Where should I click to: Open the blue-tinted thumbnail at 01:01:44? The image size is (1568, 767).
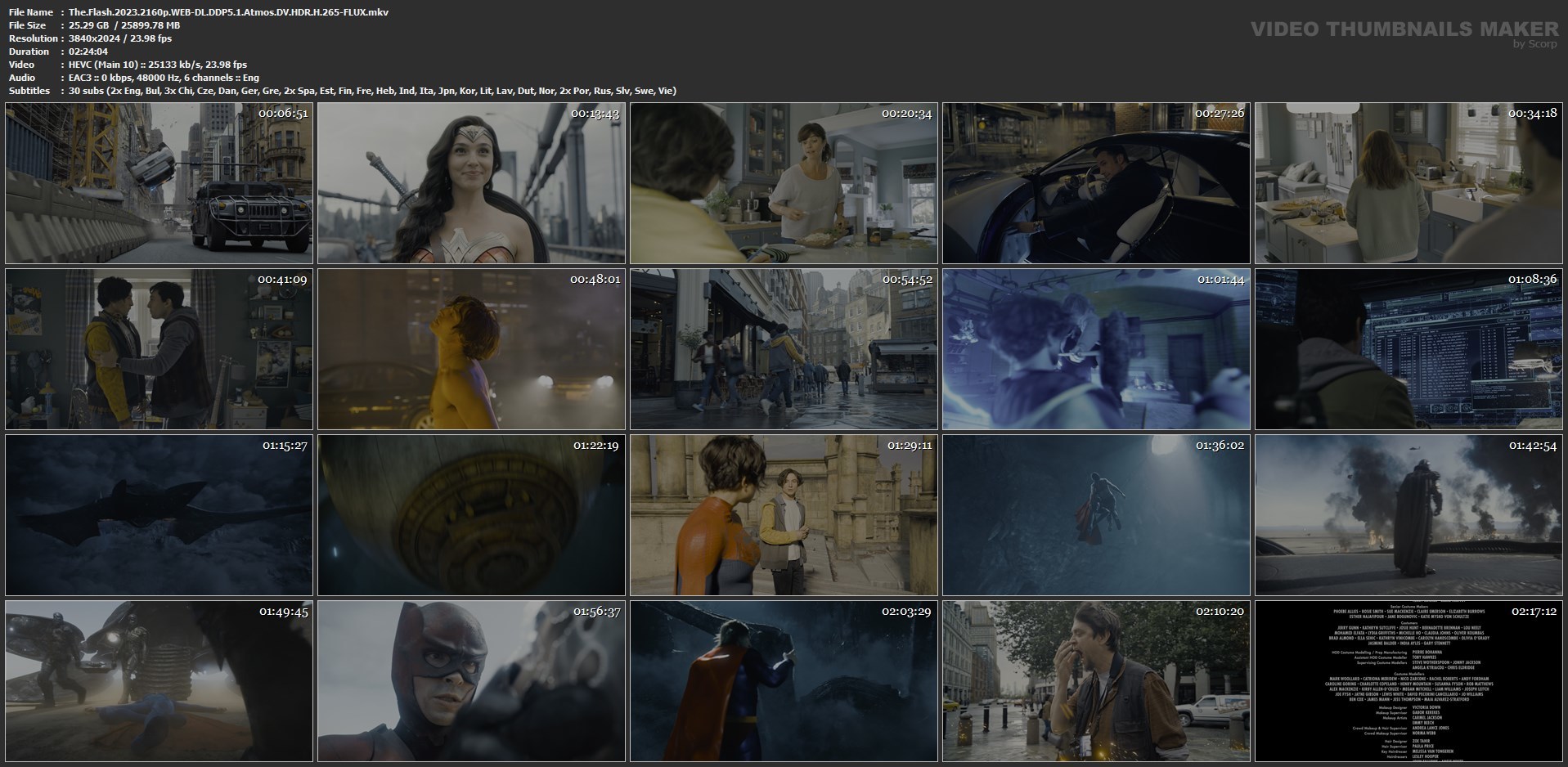tap(1096, 349)
